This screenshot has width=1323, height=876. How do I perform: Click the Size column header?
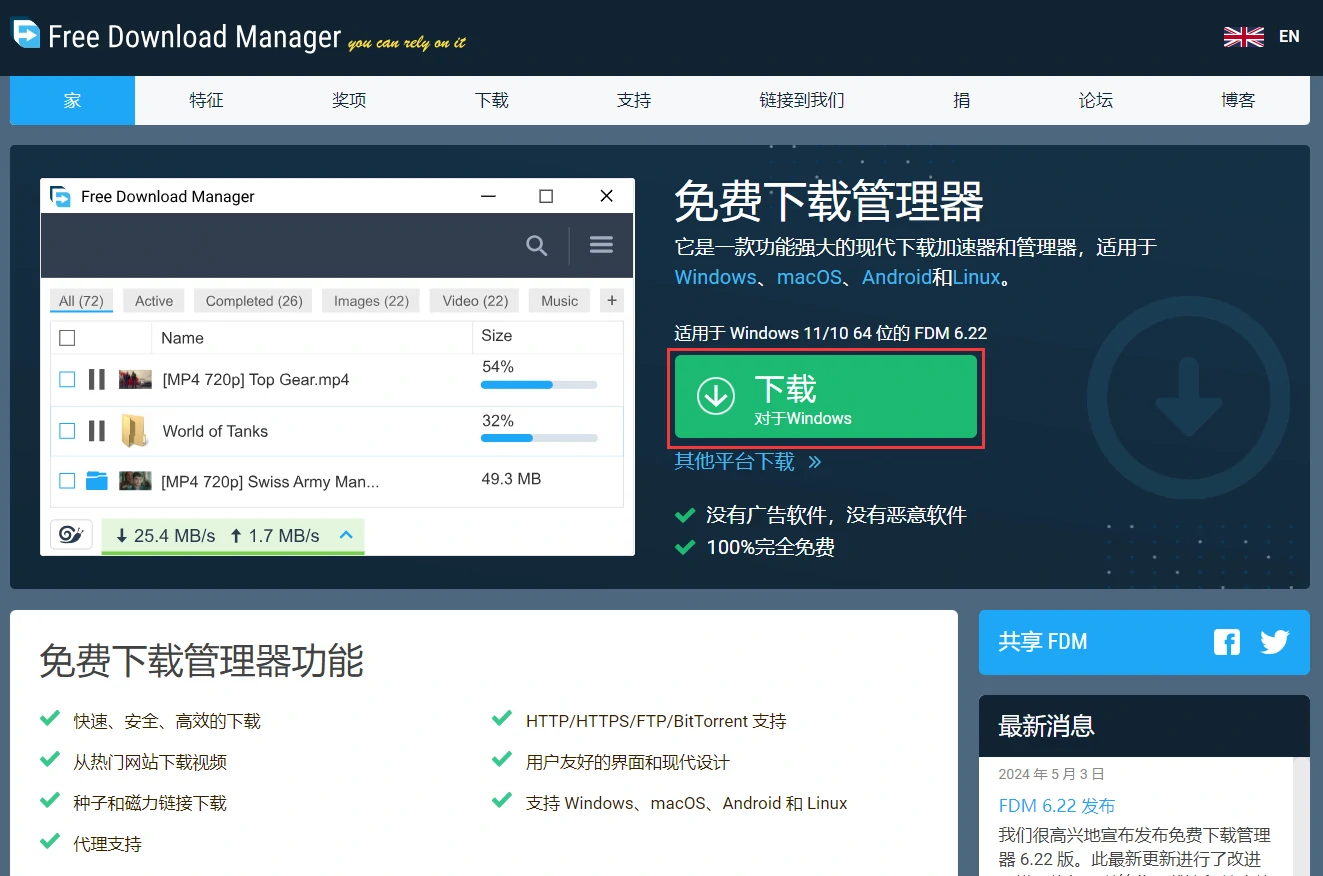[496, 336]
